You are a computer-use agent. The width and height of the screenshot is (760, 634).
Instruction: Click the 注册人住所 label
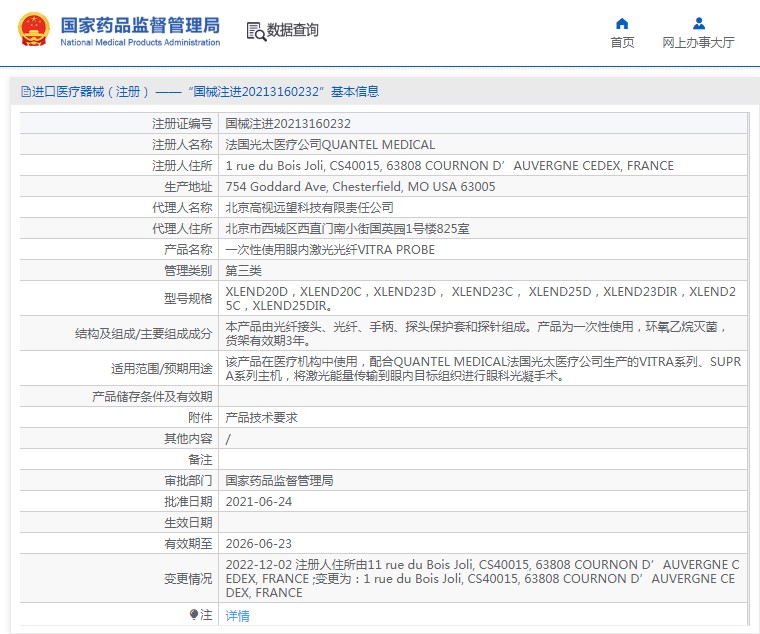coord(182,165)
